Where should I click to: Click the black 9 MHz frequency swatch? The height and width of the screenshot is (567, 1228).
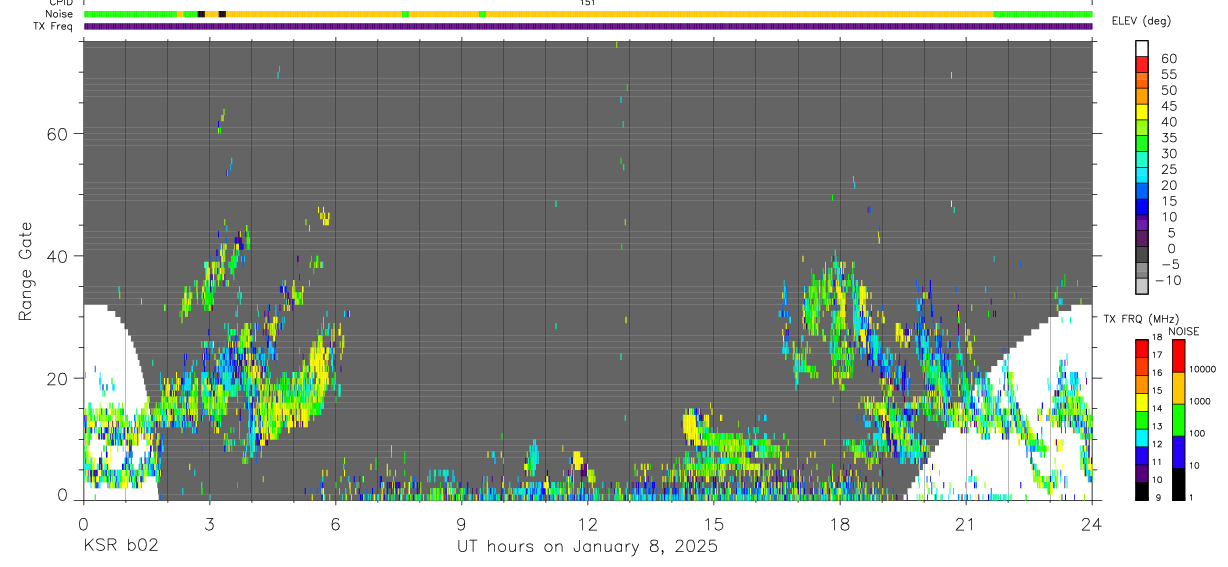(1142, 492)
